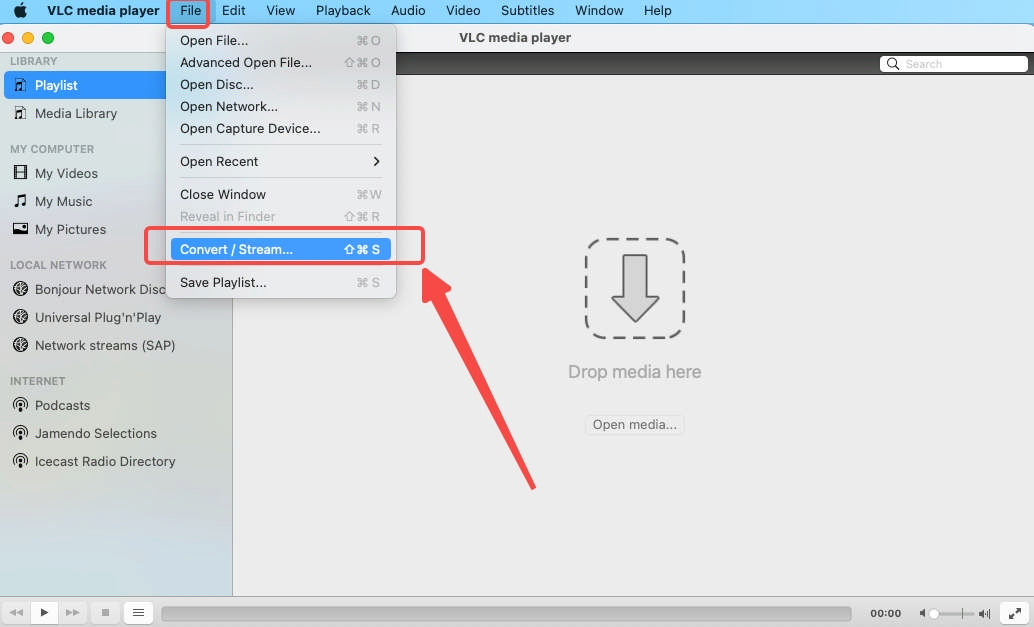Image resolution: width=1034 pixels, height=627 pixels.
Task: Click the My Pictures image icon
Action: pyautogui.click(x=20, y=229)
